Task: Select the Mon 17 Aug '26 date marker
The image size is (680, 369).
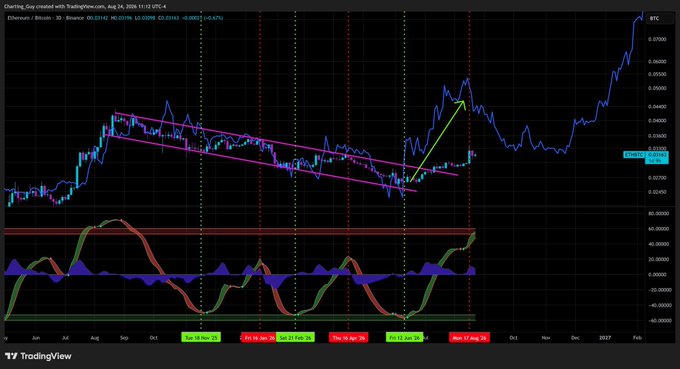Action: pos(469,337)
